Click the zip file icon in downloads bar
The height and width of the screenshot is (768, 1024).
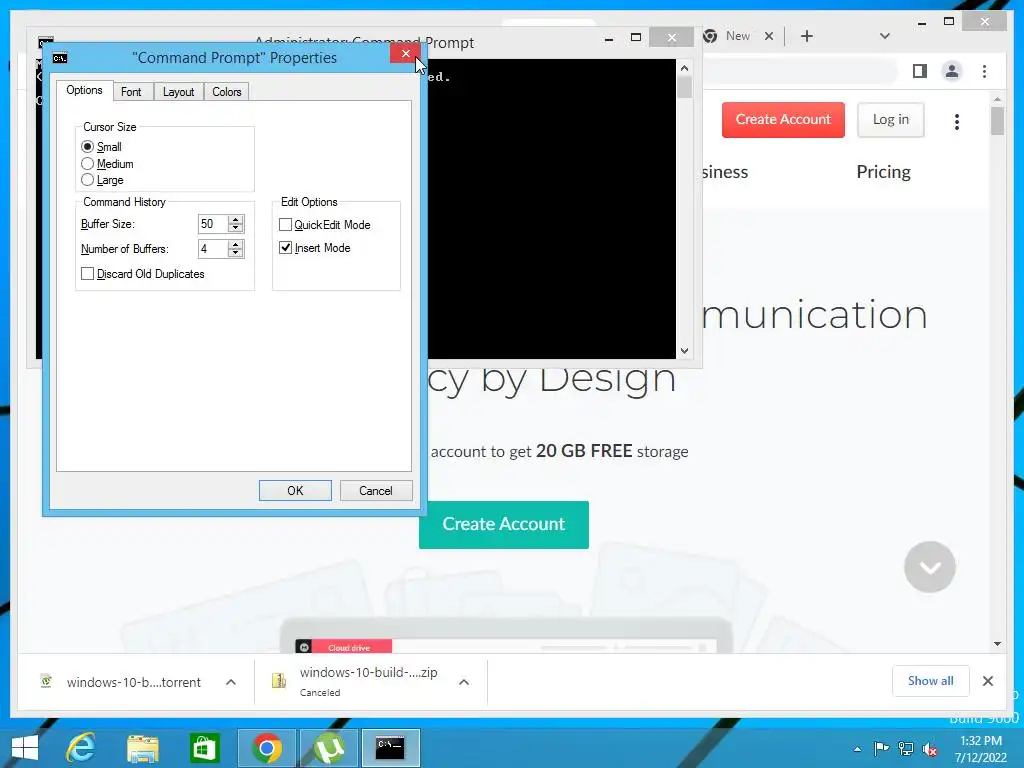click(279, 681)
